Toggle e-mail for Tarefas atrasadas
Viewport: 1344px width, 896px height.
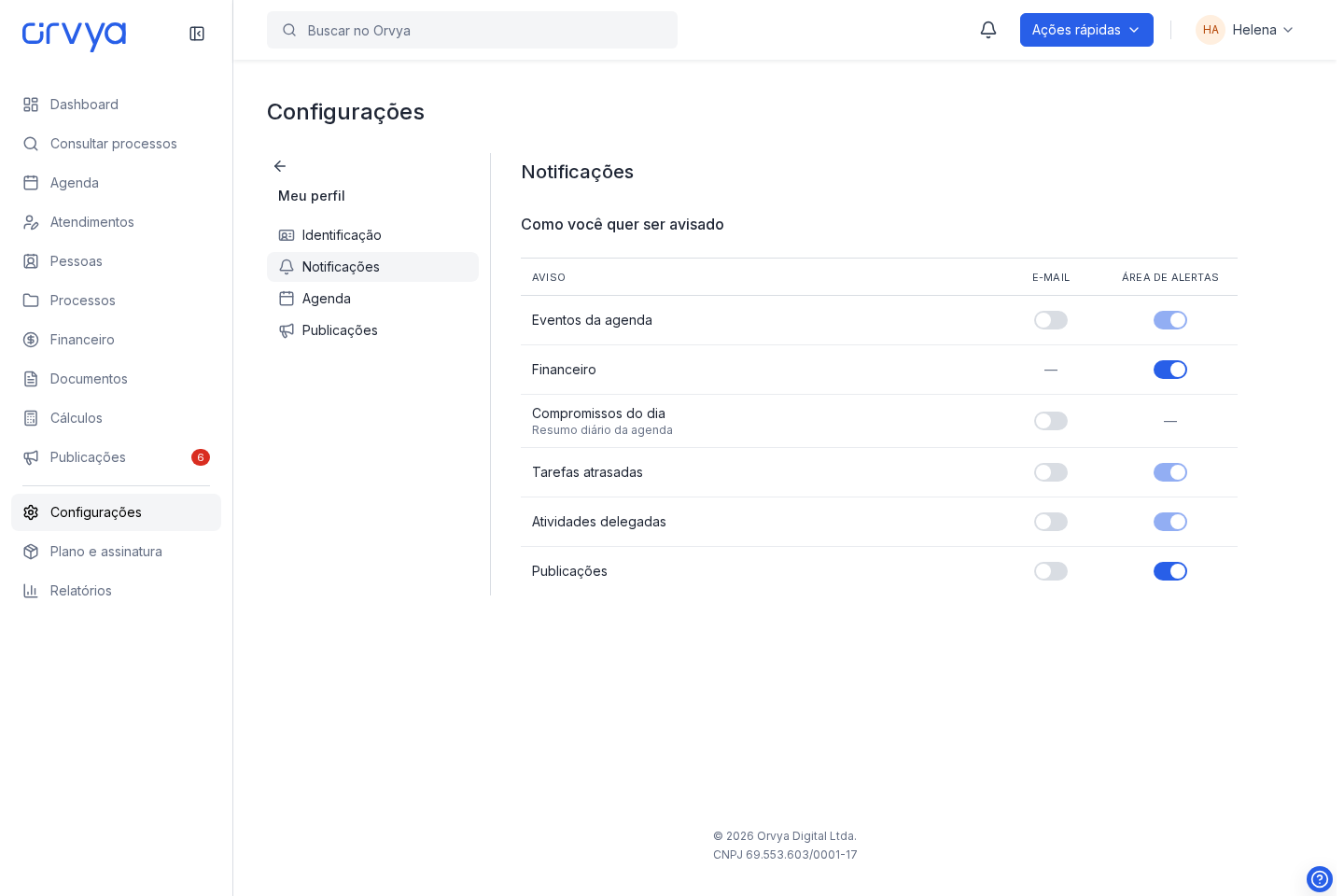point(1051,472)
